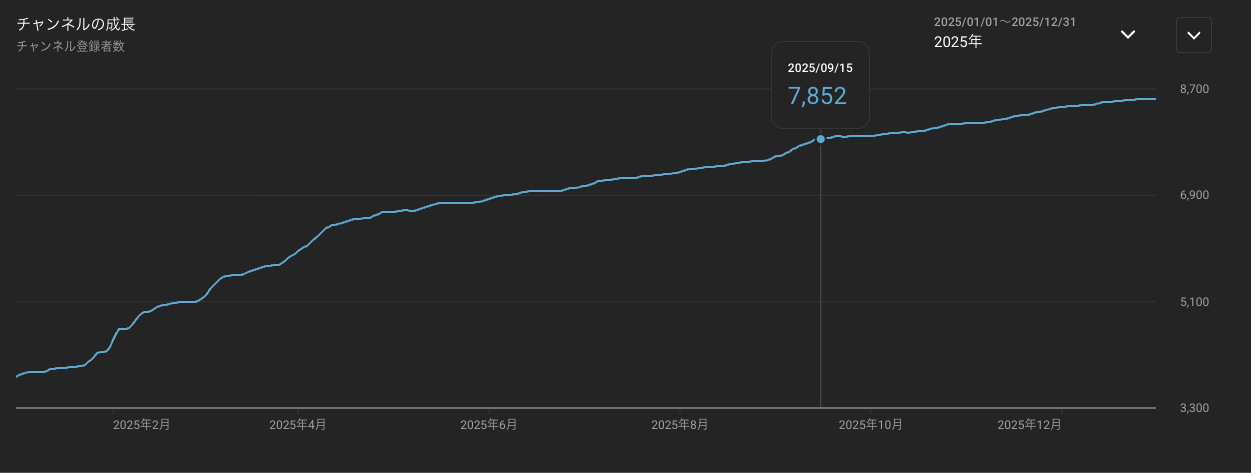
Task: Click the 2025年8月 x-axis label
Action: click(680, 425)
